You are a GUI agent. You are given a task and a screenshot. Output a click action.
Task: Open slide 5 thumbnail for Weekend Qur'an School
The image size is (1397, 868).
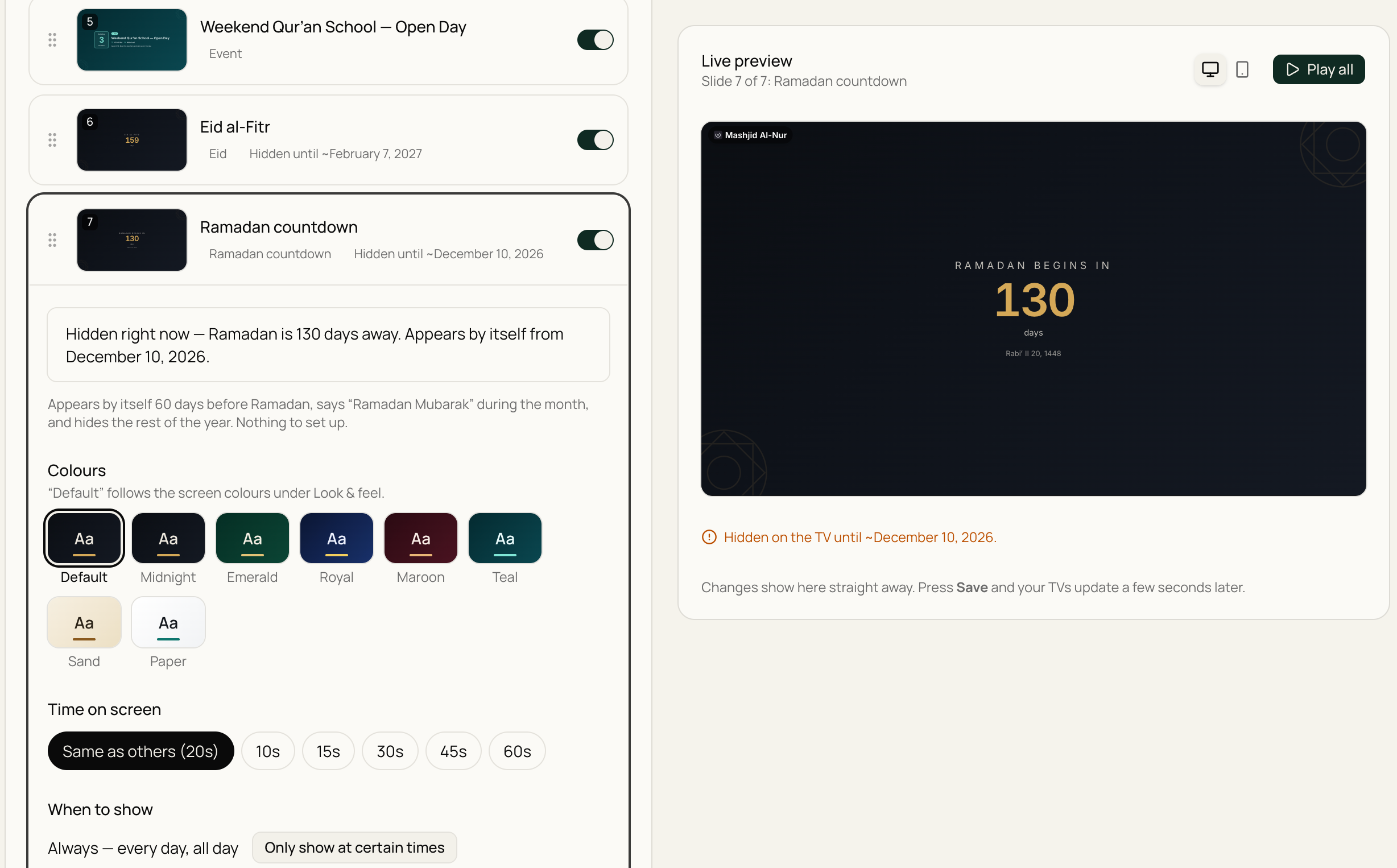(x=132, y=40)
